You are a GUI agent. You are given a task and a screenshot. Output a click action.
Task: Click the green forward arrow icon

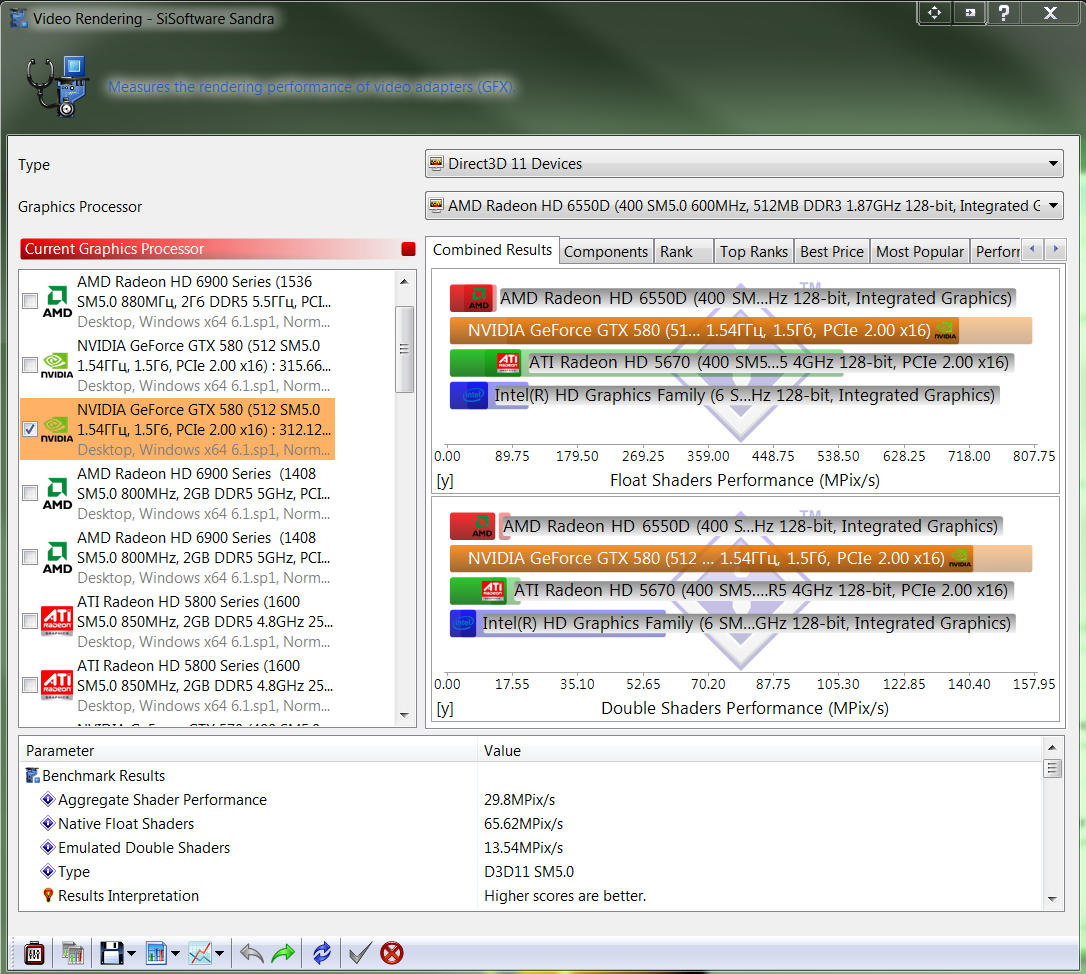point(283,953)
